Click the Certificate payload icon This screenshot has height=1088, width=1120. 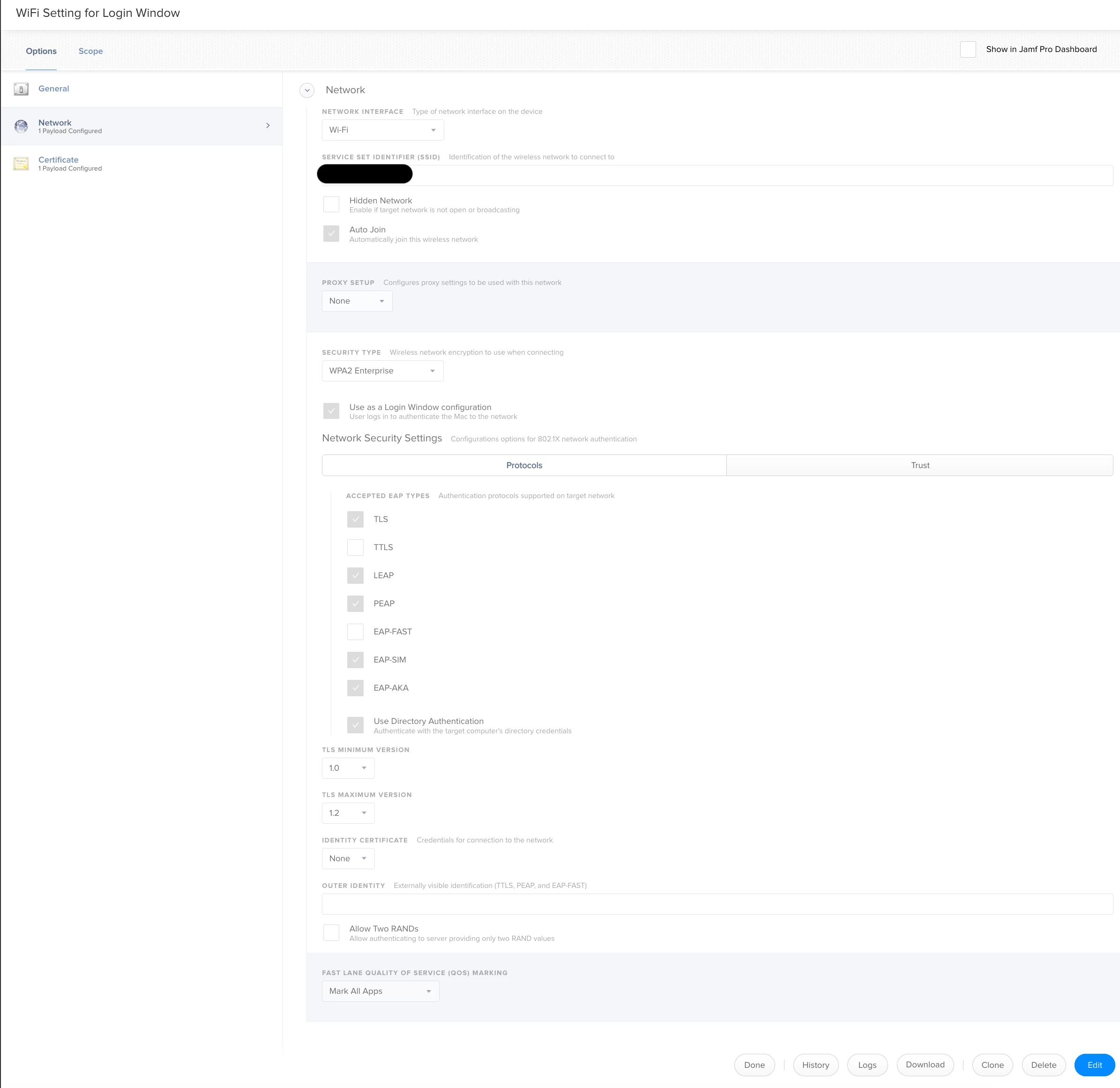click(x=21, y=164)
